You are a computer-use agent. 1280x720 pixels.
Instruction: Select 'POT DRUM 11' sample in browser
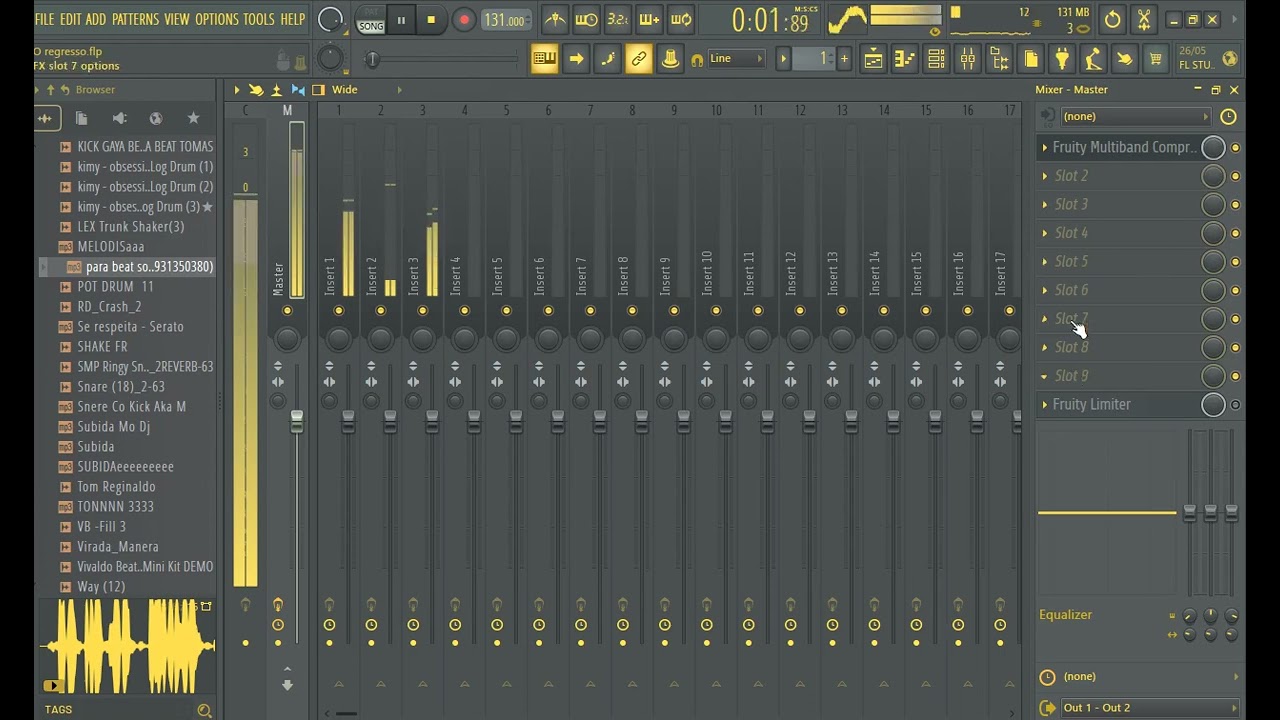pos(115,287)
